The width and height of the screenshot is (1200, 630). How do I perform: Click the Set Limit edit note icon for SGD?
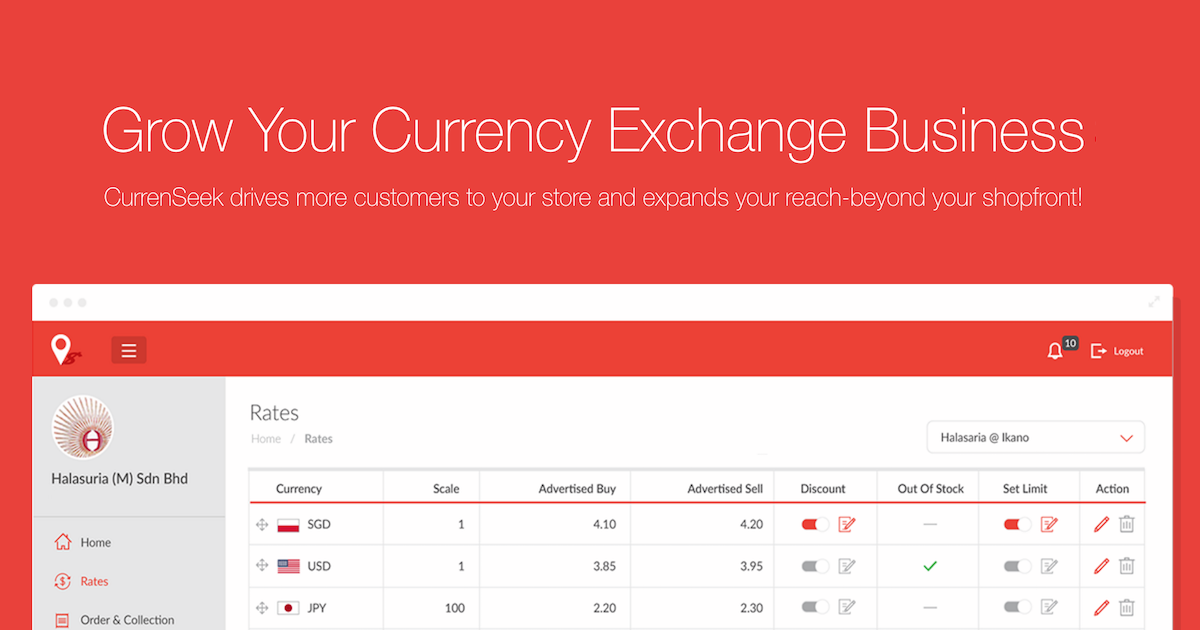(x=1050, y=524)
